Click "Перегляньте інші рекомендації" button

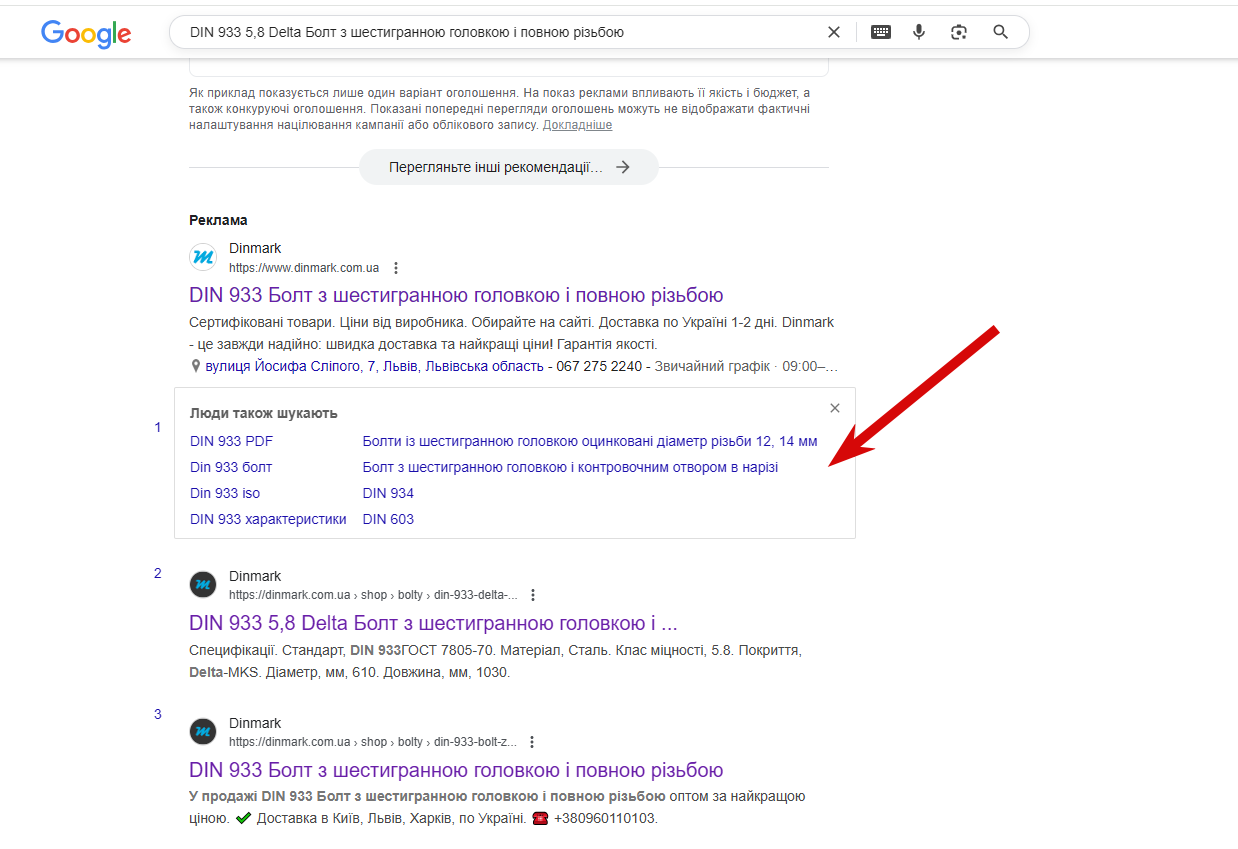[508, 167]
